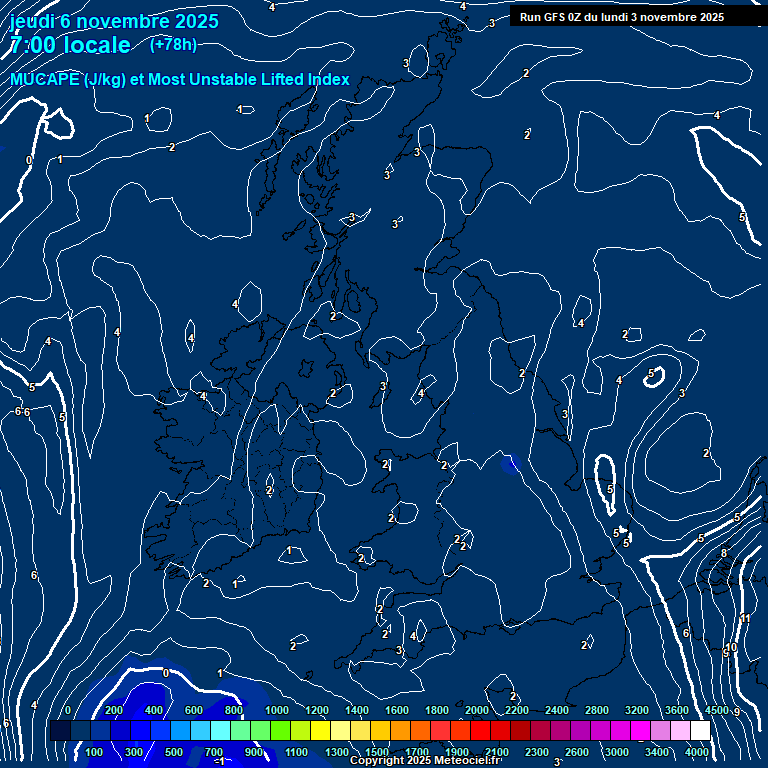
Task: Select the '(+78h)' forecast offset label
Action: (x=173, y=44)
